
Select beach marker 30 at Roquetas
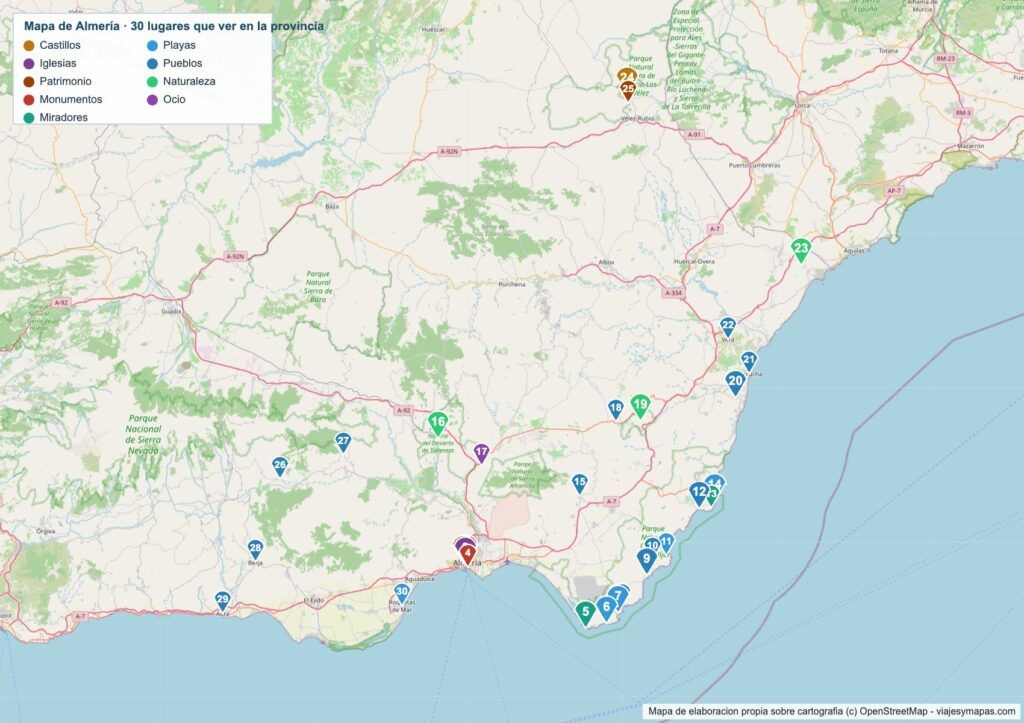402,593
